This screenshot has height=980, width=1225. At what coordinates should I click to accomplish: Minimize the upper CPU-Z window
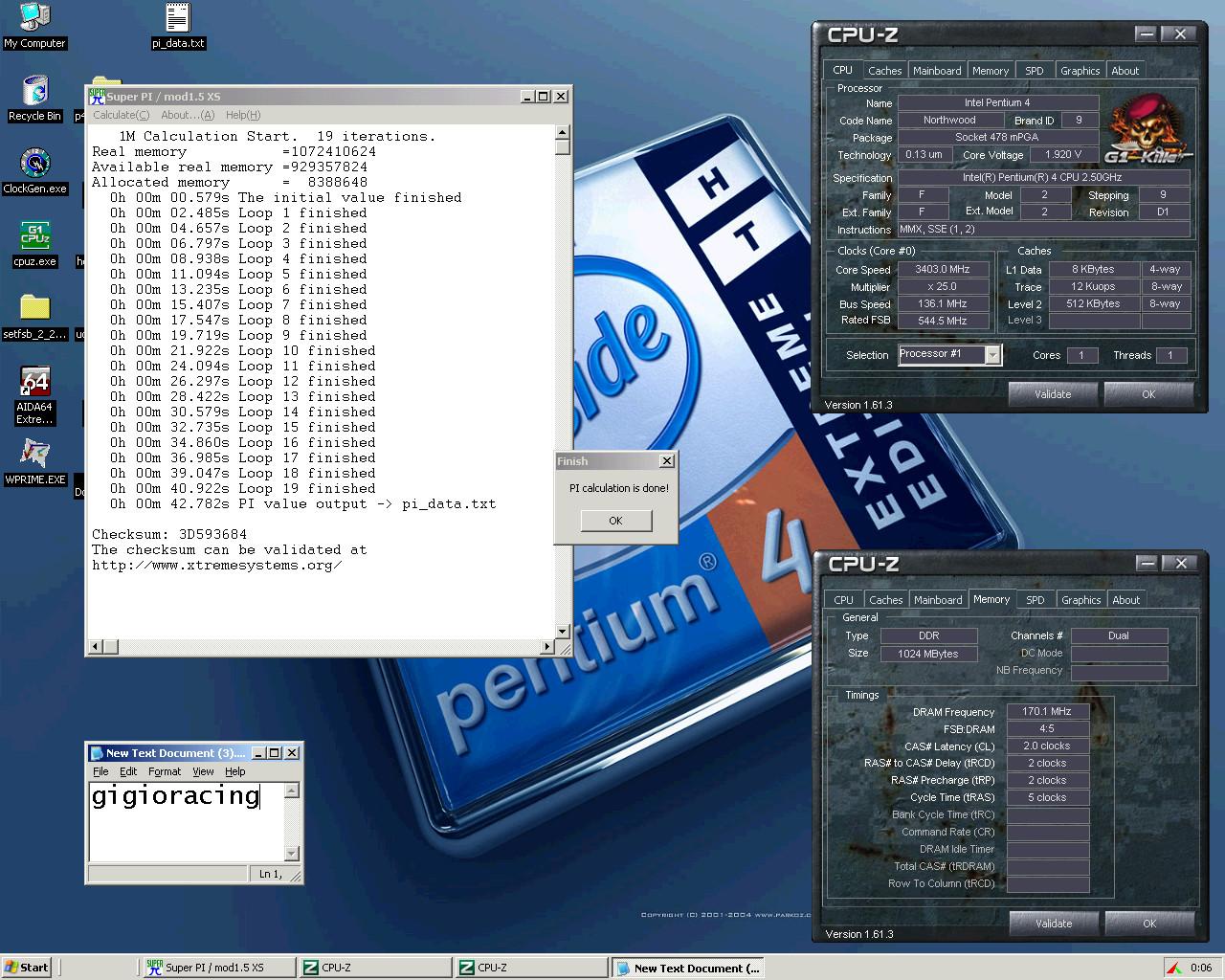[1146, 34]
